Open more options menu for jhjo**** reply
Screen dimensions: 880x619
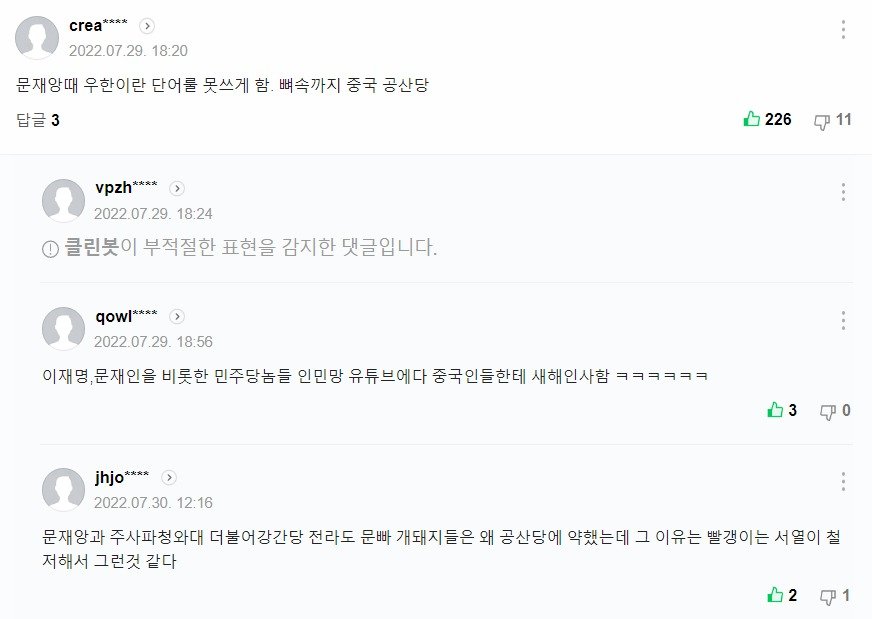843,482
